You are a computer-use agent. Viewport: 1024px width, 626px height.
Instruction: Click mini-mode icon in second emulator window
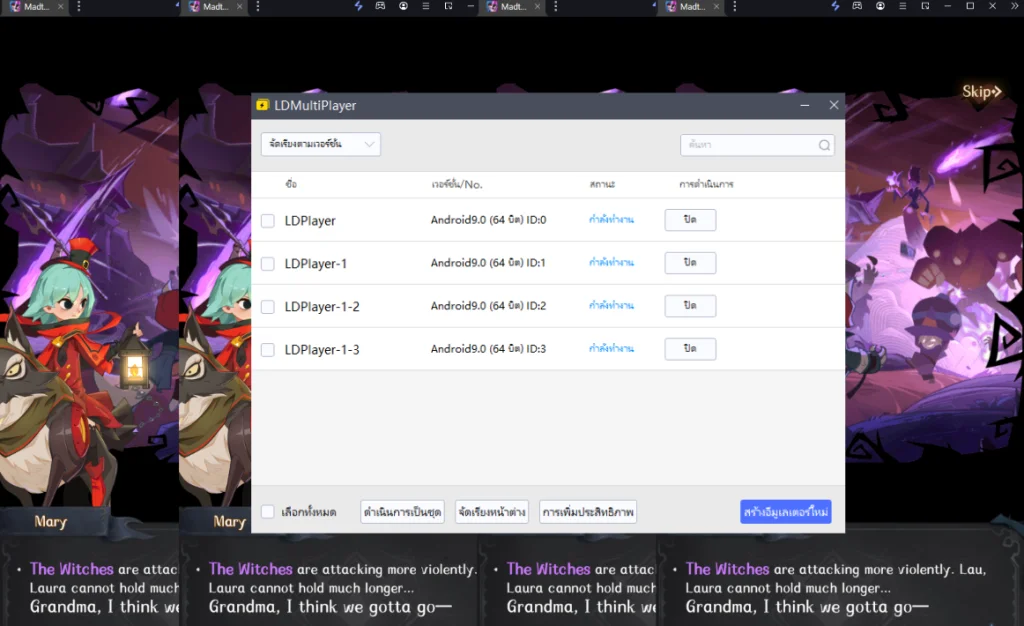448,6
